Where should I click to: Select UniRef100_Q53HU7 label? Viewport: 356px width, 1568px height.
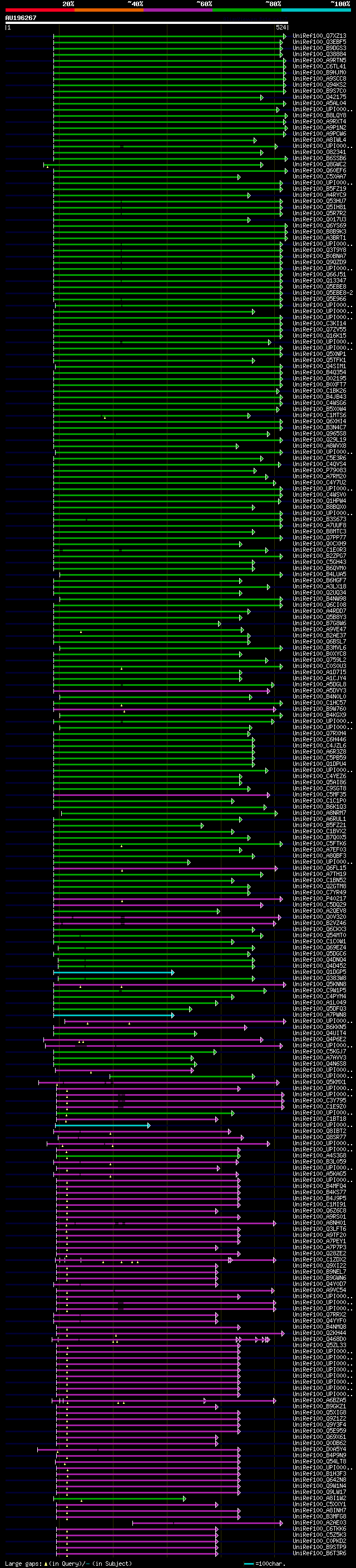pyautogui.click(x=319, y=201)
